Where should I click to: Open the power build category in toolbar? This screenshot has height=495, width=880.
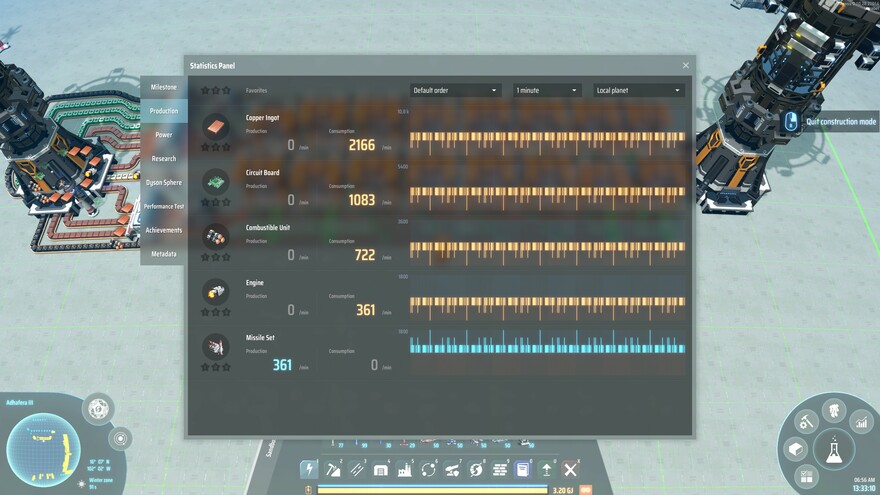(309, 469)
